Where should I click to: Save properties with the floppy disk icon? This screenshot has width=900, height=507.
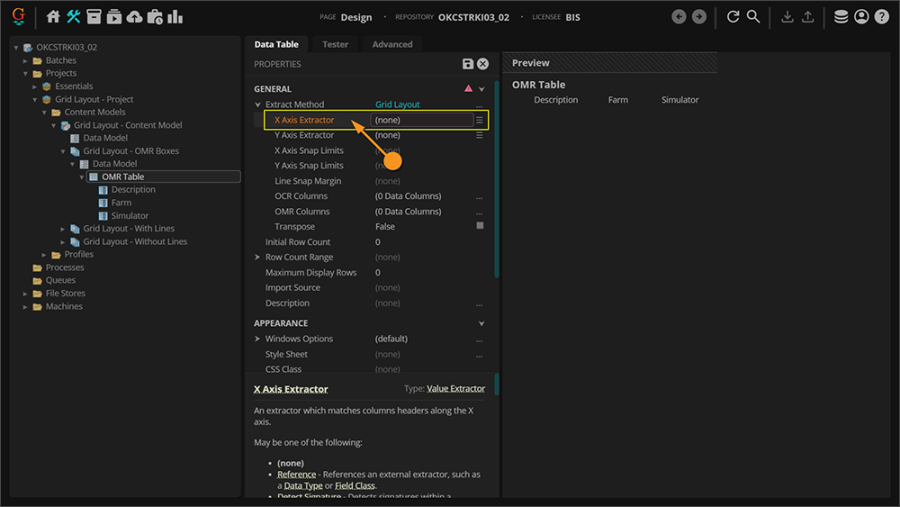click(x=467, y=64)
